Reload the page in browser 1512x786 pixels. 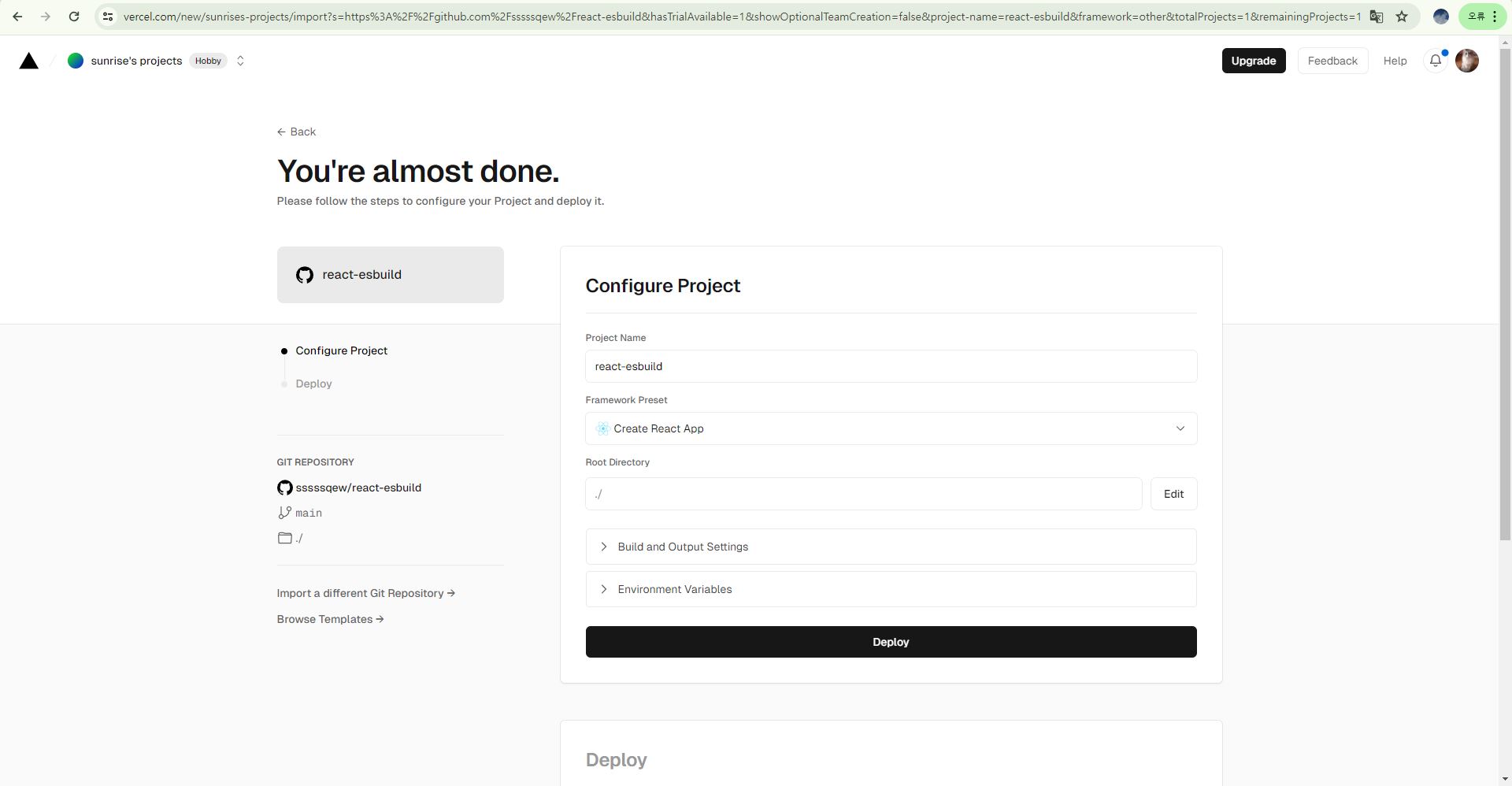point(74,17)
